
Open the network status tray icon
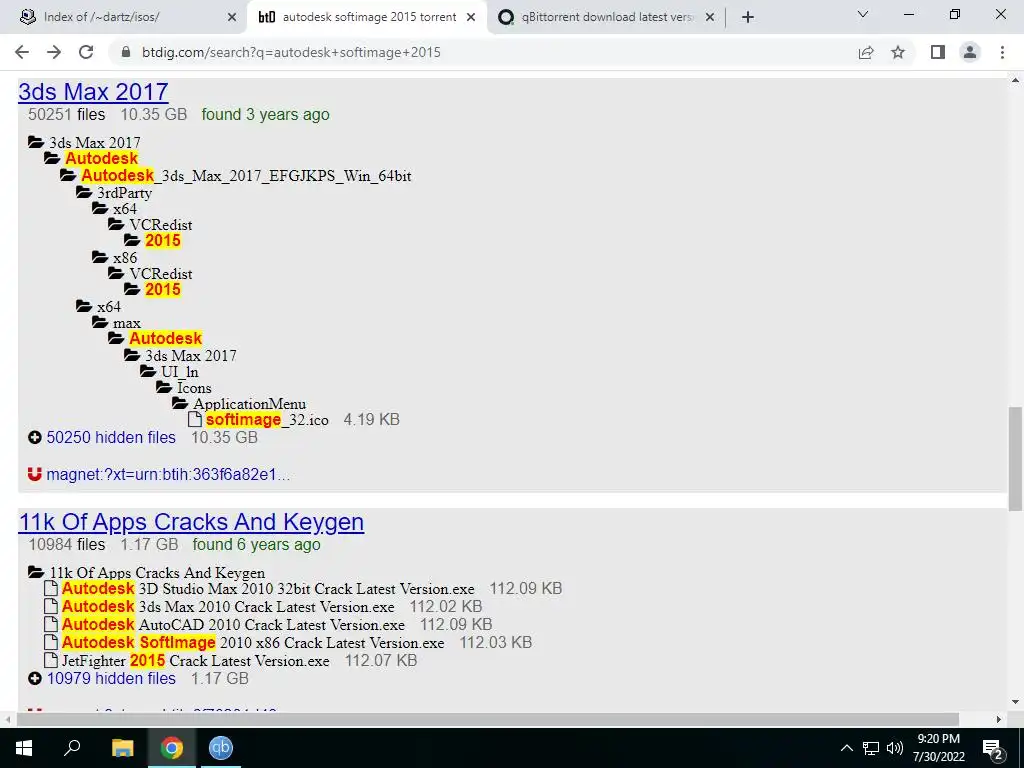[x=871, y=748]
